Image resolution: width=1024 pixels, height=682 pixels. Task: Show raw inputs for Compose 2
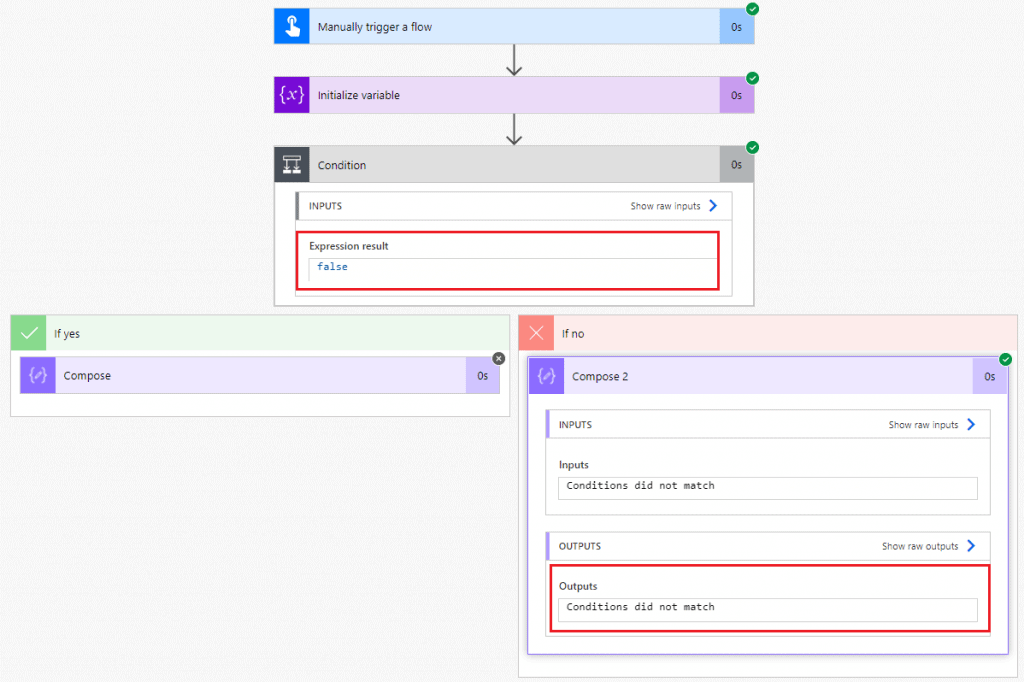pos(923,425)
